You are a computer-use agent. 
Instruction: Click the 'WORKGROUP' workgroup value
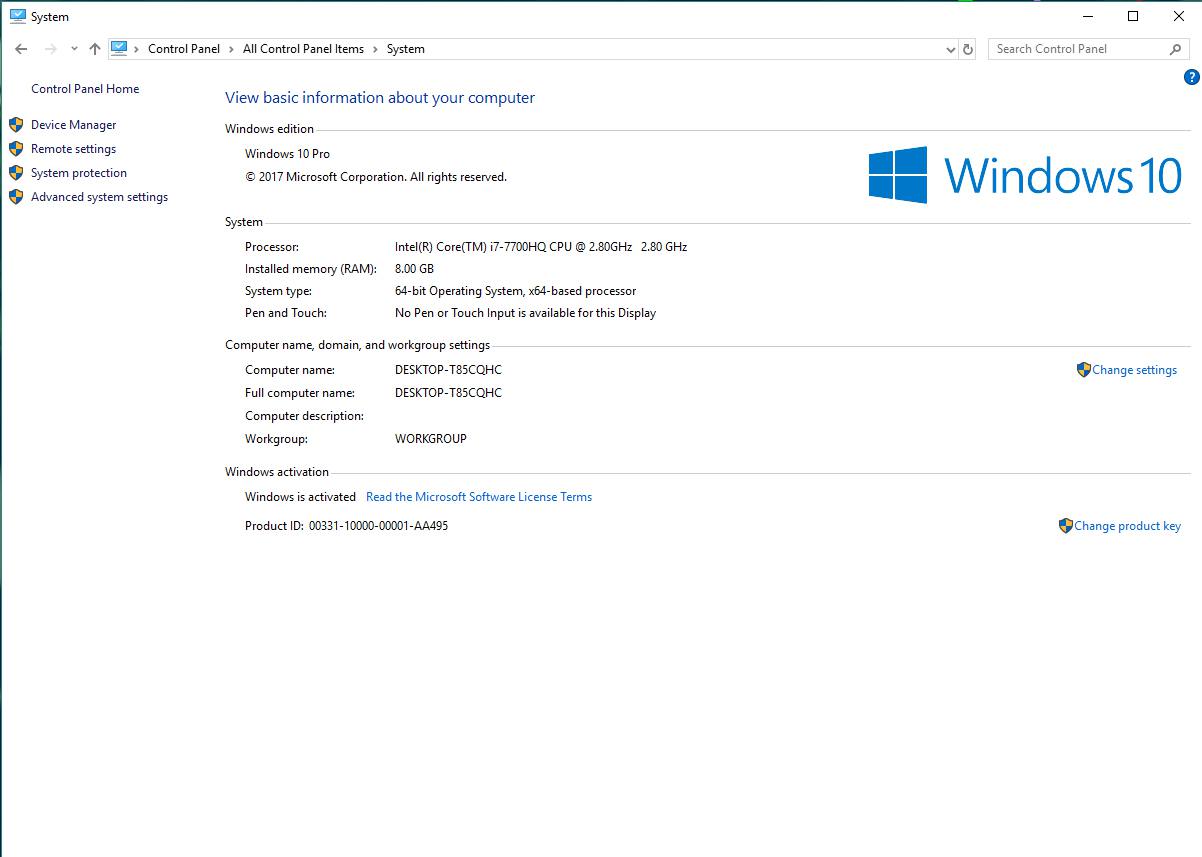click(x=431, y=439)
